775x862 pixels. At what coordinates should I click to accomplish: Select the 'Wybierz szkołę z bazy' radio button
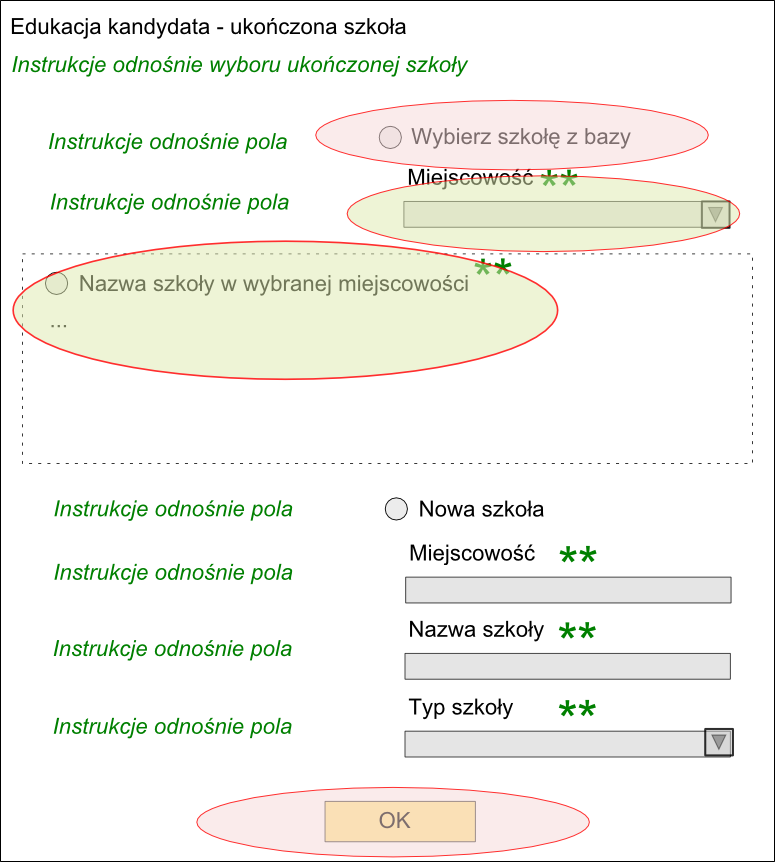click(390, 137)
